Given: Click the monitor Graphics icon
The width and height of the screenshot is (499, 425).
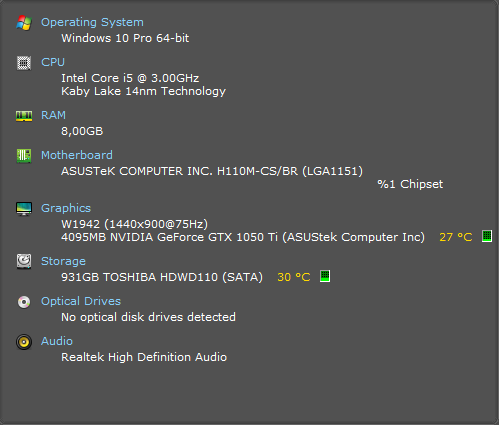Looking at the screenshot, I should [24, 209].
